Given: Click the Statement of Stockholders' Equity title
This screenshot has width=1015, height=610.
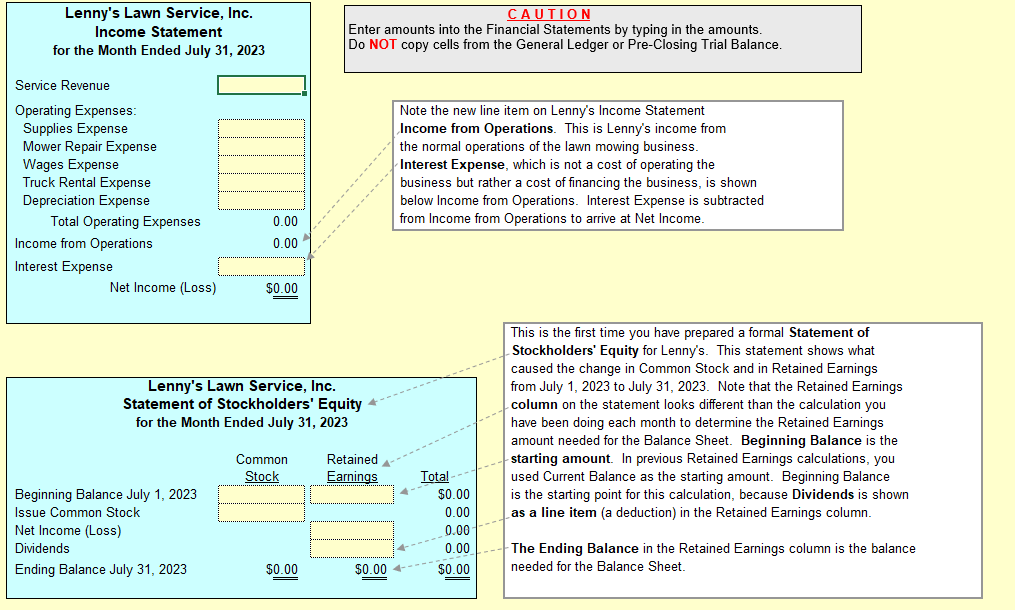Looking at the screenshot, I should 242,404.
